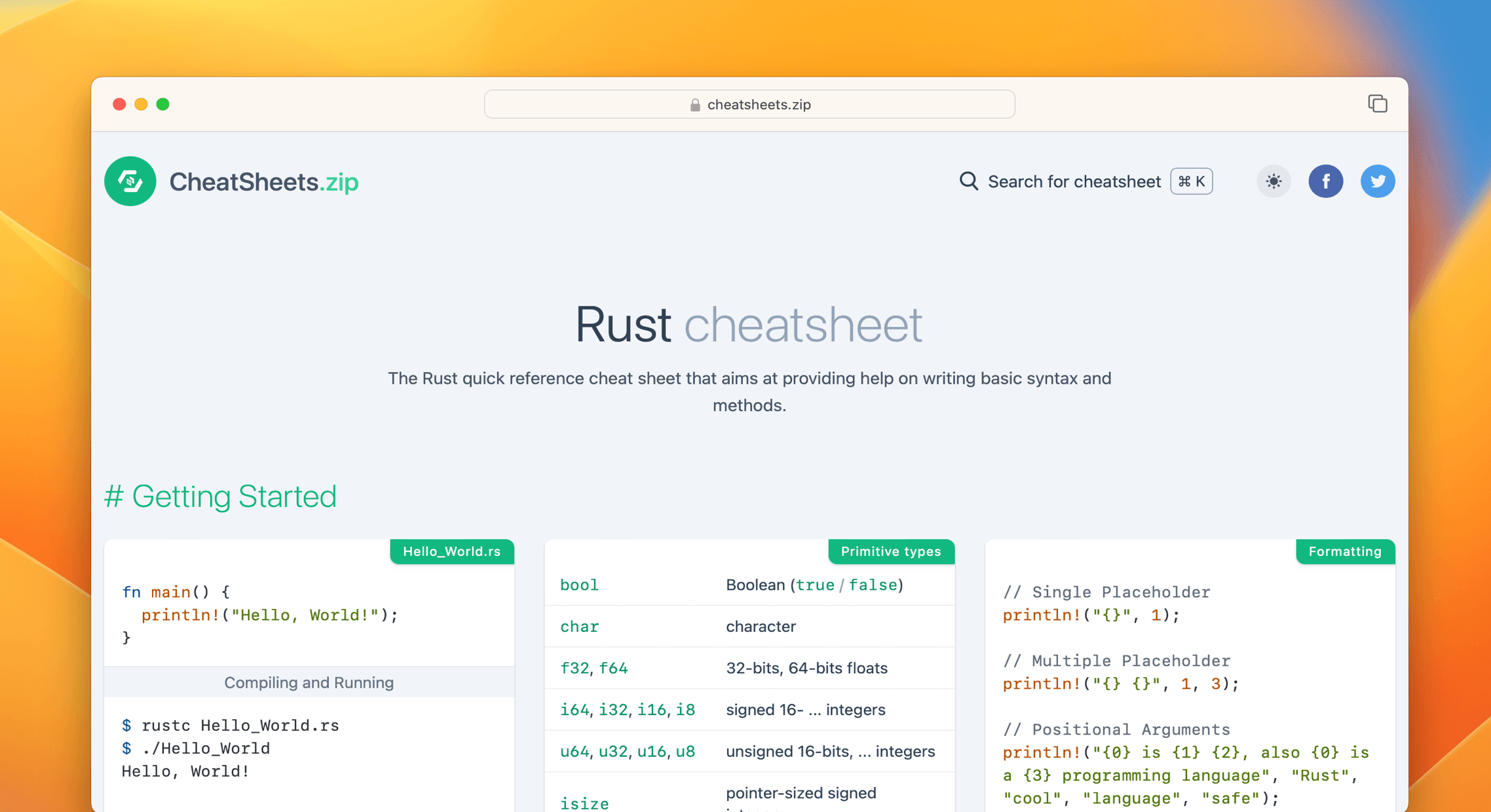Click the green zoom traffic light
Viewport: 1491px width, 812px height.
tap(163, 103)
